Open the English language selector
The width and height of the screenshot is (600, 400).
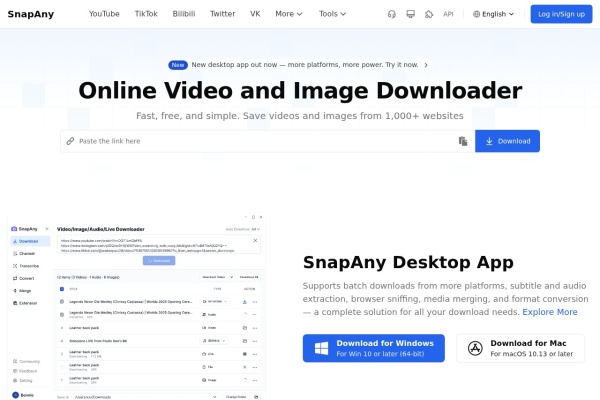(493, 14)
